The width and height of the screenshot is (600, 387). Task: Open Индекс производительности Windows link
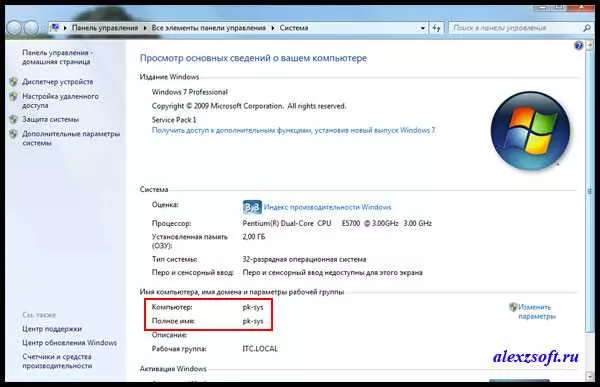click(328, 207)
